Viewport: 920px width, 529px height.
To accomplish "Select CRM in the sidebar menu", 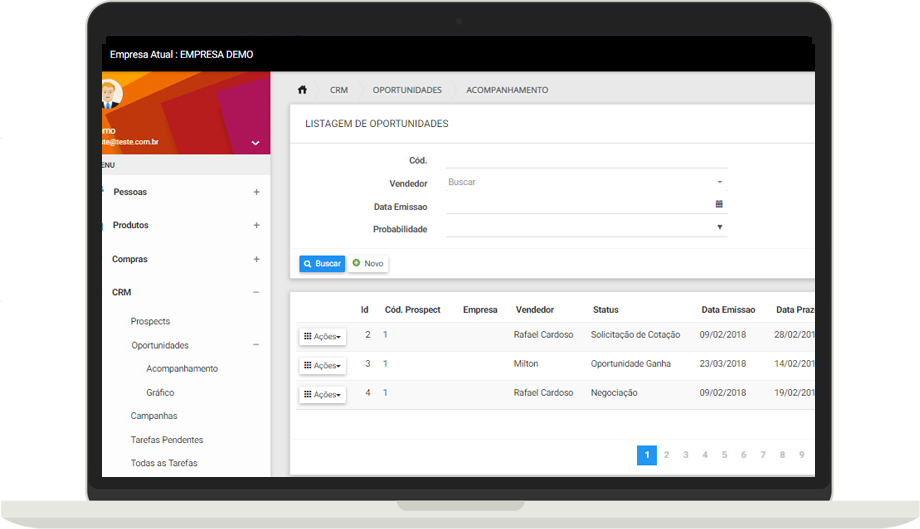I will [x=121, y=292].
